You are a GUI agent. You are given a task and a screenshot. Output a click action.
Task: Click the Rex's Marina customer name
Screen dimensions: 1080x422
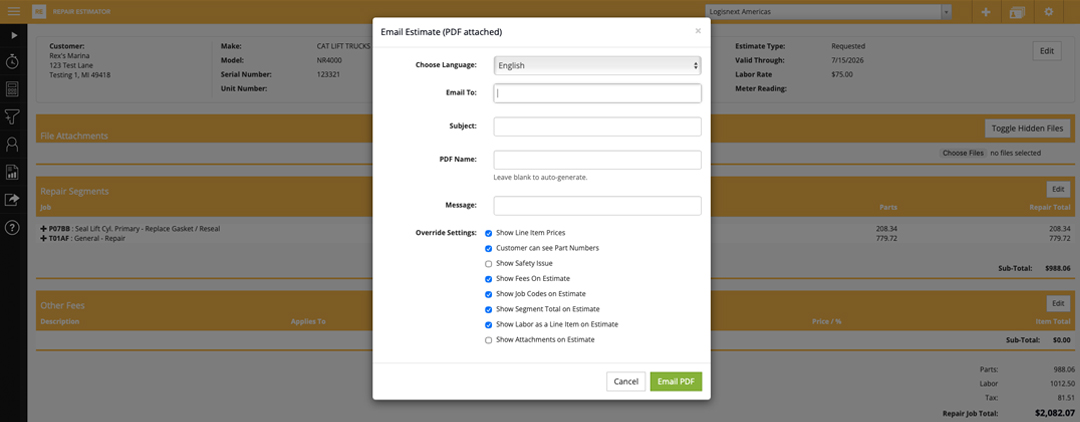click(70, 56)
